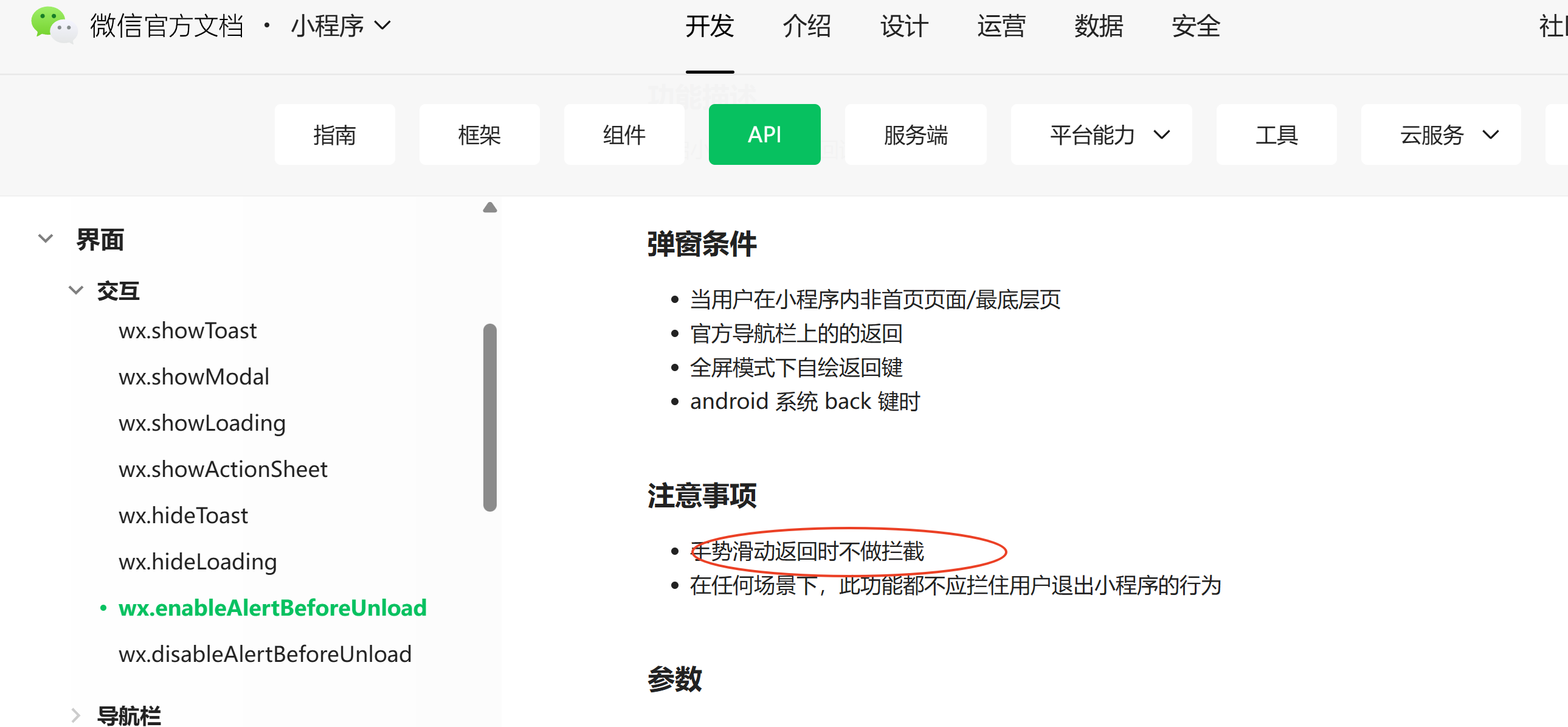The width and height of the screenshot is (1568, 727).
Task: Click the sidebar scroll-up arrow
Action: (489, 207)
